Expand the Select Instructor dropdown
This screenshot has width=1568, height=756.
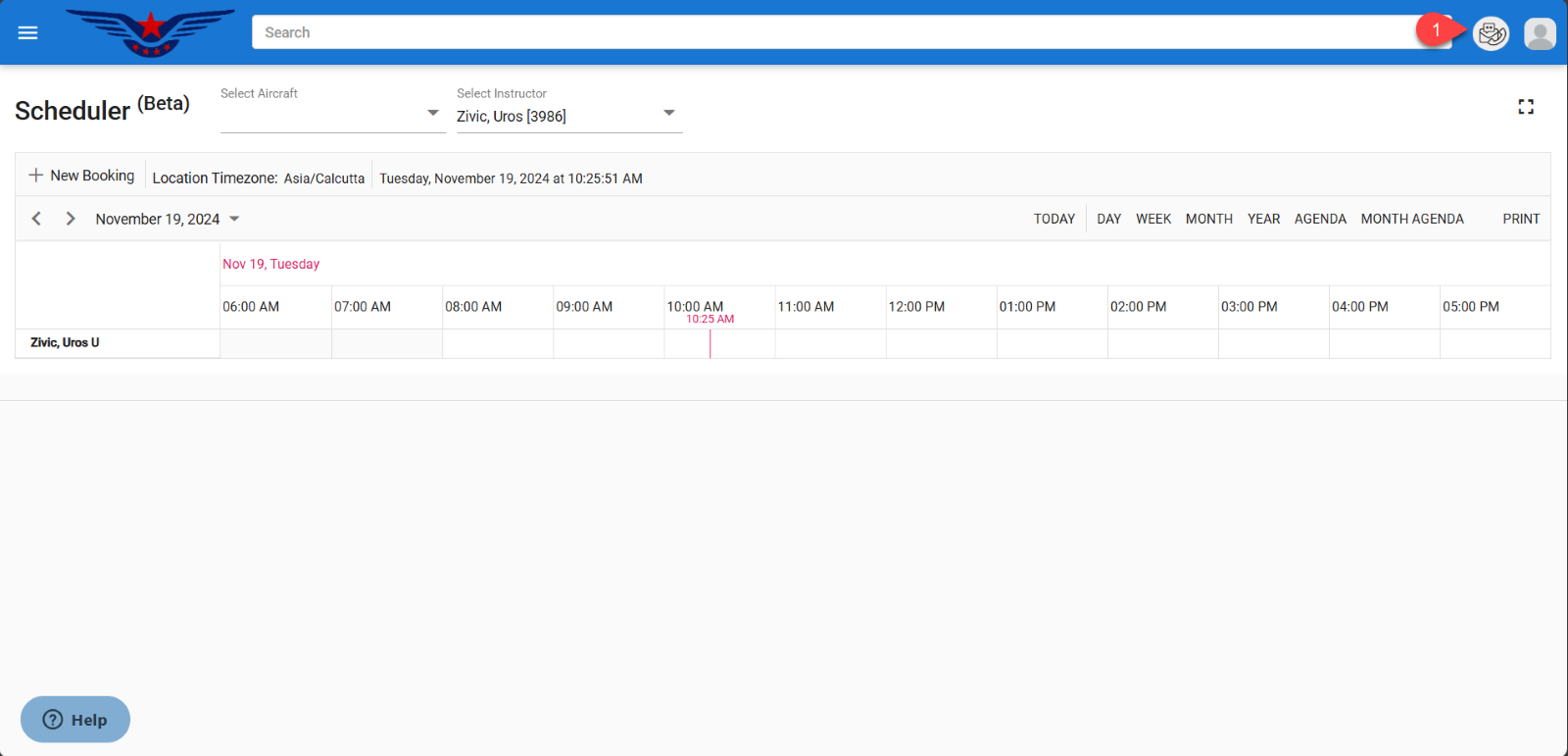[568, 116]
